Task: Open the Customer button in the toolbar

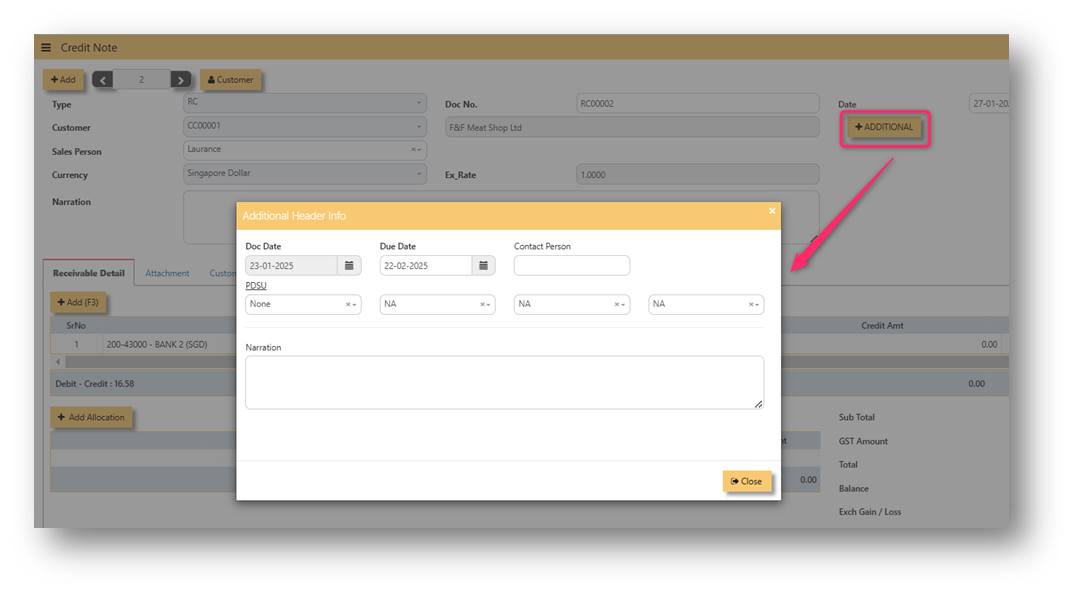Action: pos(230,80)
